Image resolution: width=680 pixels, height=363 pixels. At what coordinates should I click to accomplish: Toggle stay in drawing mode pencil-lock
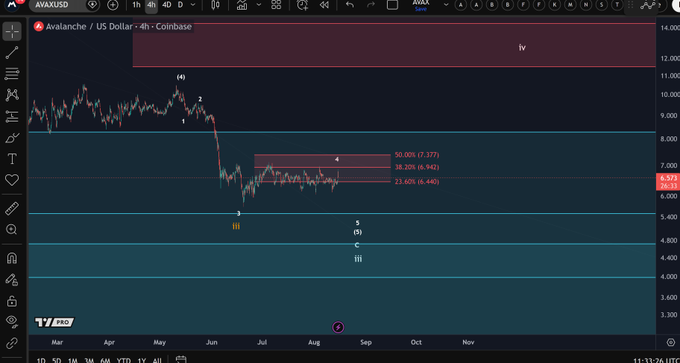[12, 280]
